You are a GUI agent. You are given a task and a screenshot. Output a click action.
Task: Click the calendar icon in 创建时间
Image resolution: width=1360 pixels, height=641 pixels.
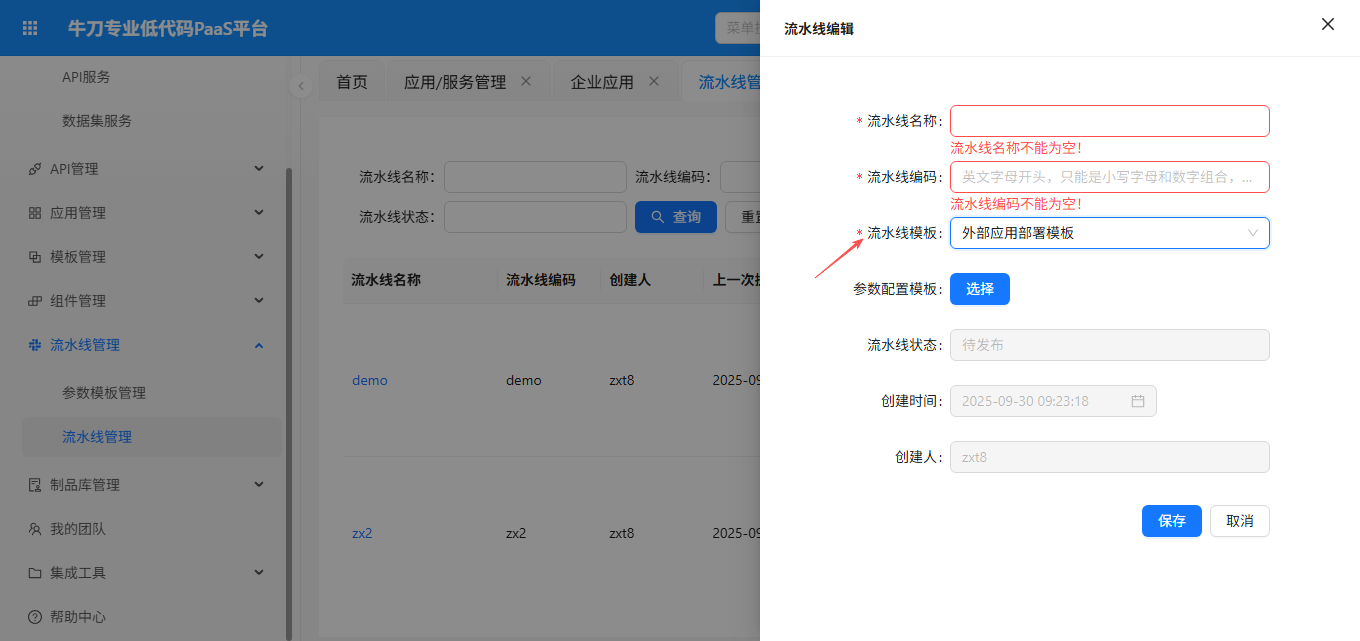1137,401
